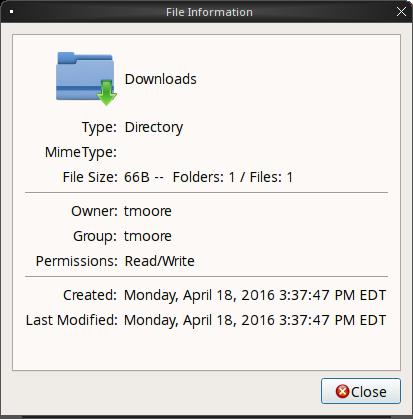Click the red X icon on Close button
Screen dimensions: 413x419
[x=342, y=391]
